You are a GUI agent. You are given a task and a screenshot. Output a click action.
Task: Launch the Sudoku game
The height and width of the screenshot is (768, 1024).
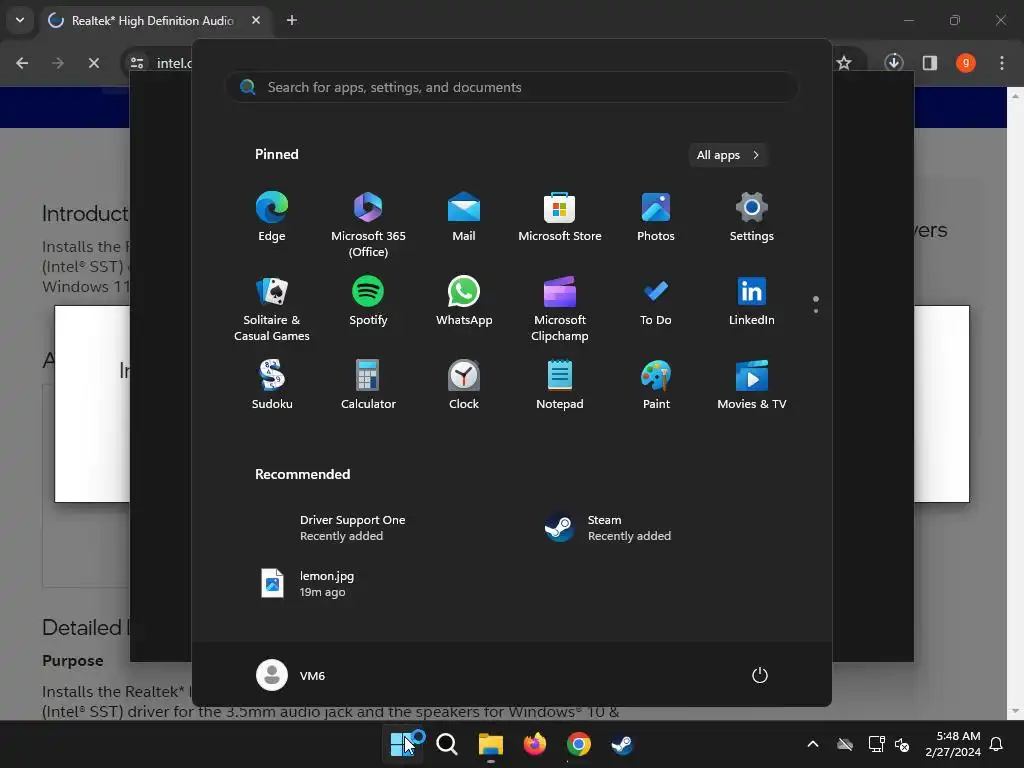[272, 385]
